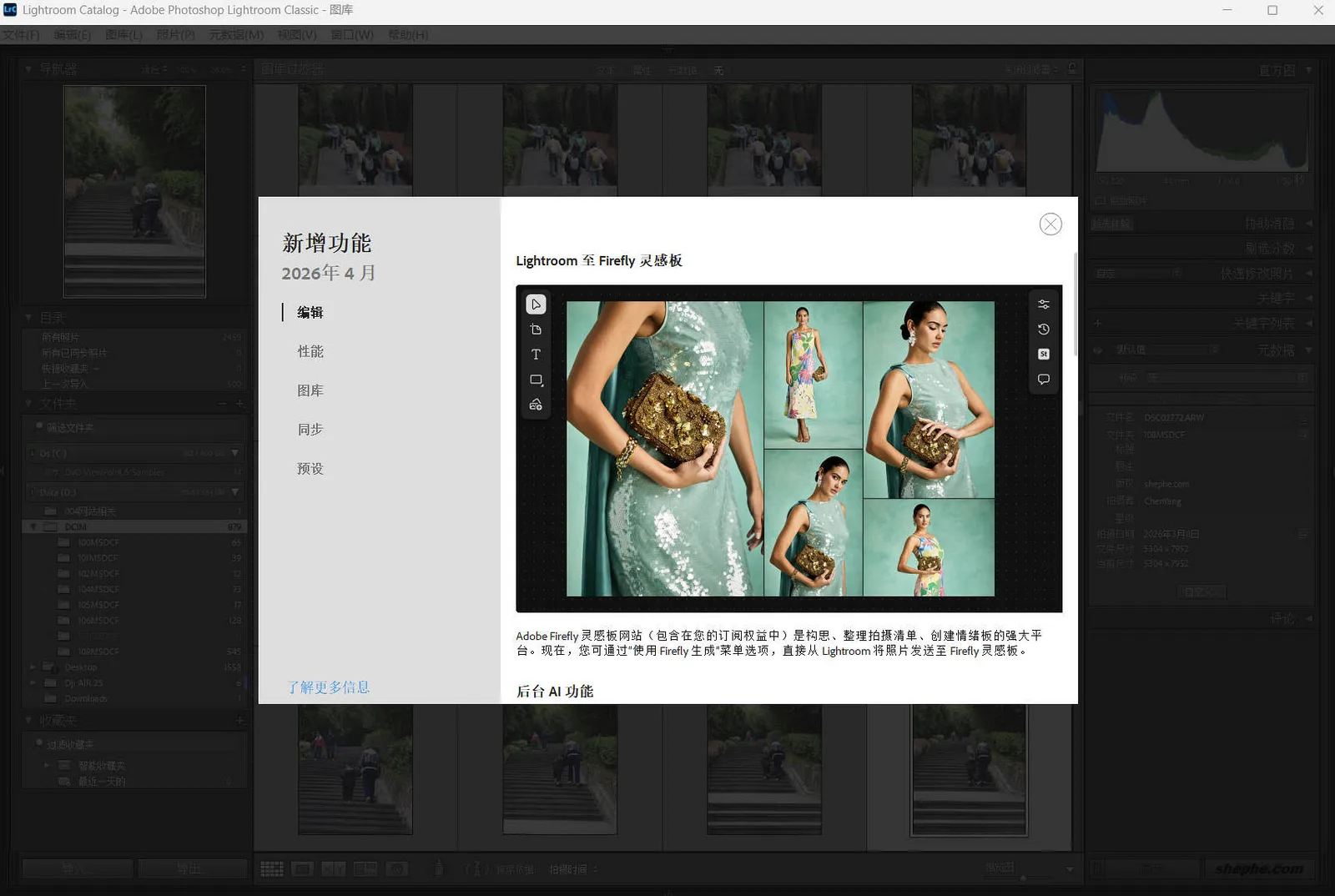The image size is (1335, 896).
Task: Toggle the filter lock padlock icon
Action: pos(1072,68)
